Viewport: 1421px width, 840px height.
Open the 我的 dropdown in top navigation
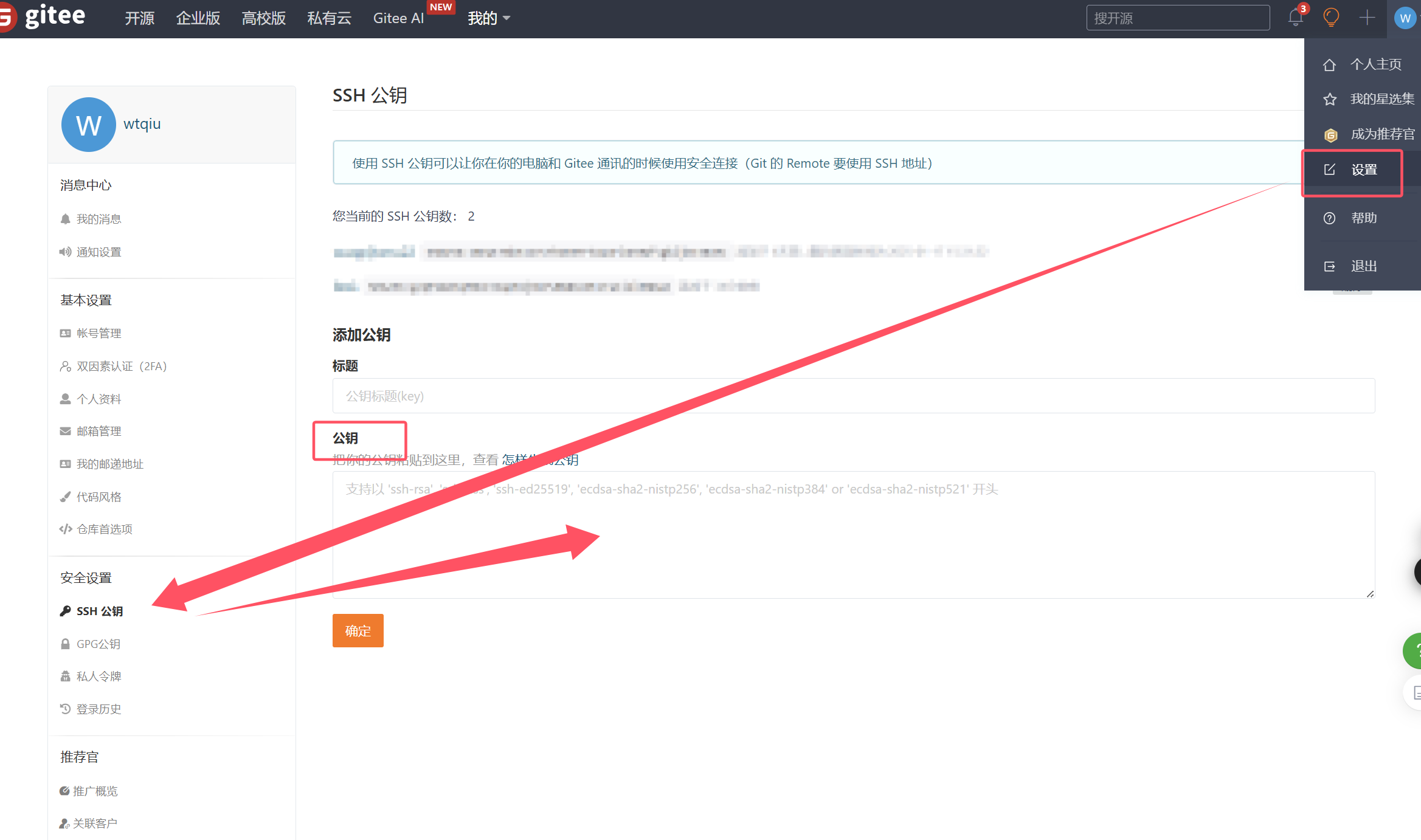[x=489, y=18]
